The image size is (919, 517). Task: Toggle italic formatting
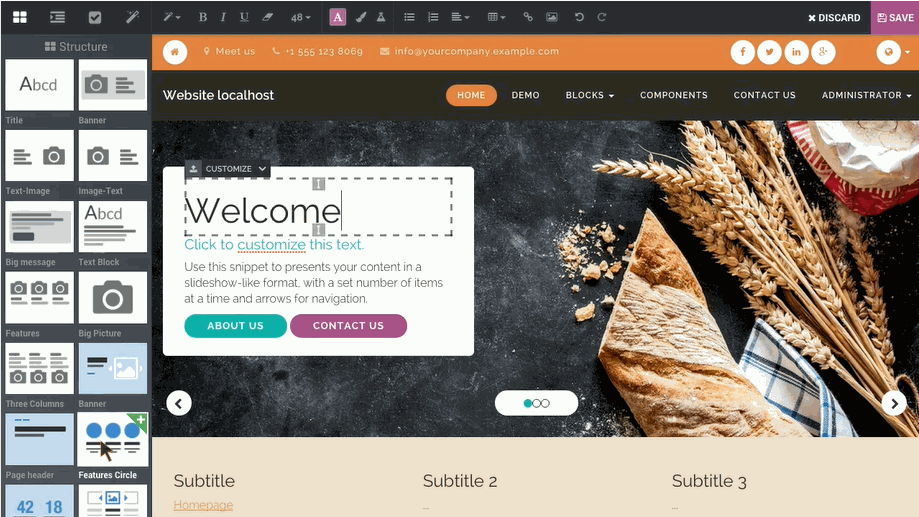click(x=223, y=17)
